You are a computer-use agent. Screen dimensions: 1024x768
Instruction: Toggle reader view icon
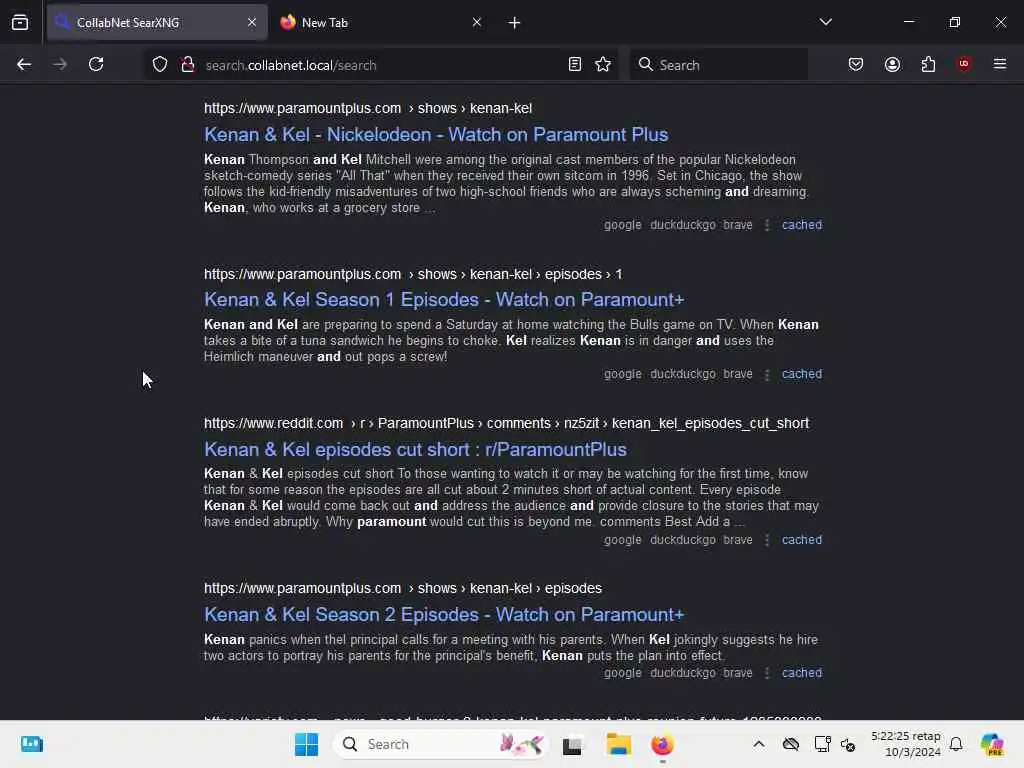click(x=574, y=64)
